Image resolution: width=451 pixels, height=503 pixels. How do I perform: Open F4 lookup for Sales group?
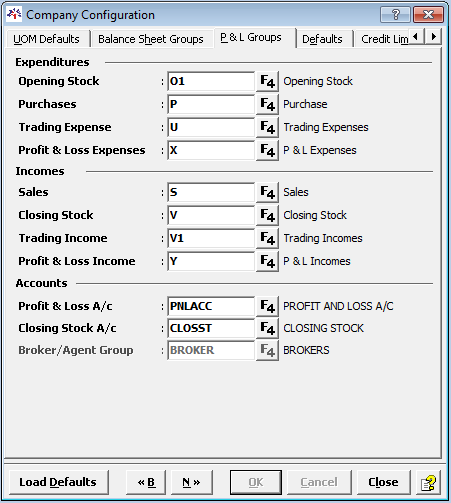tap(267, 192)
